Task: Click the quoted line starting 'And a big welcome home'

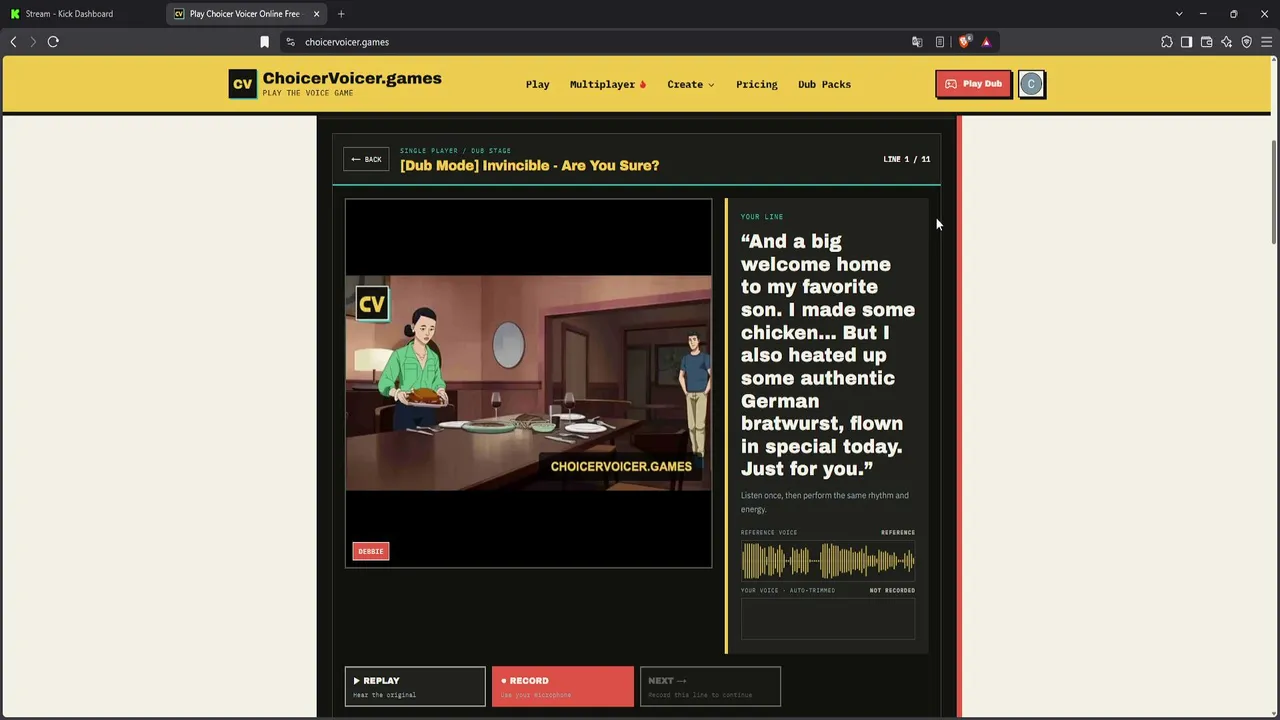Action: pyautogui.click(x=828, y=355)
